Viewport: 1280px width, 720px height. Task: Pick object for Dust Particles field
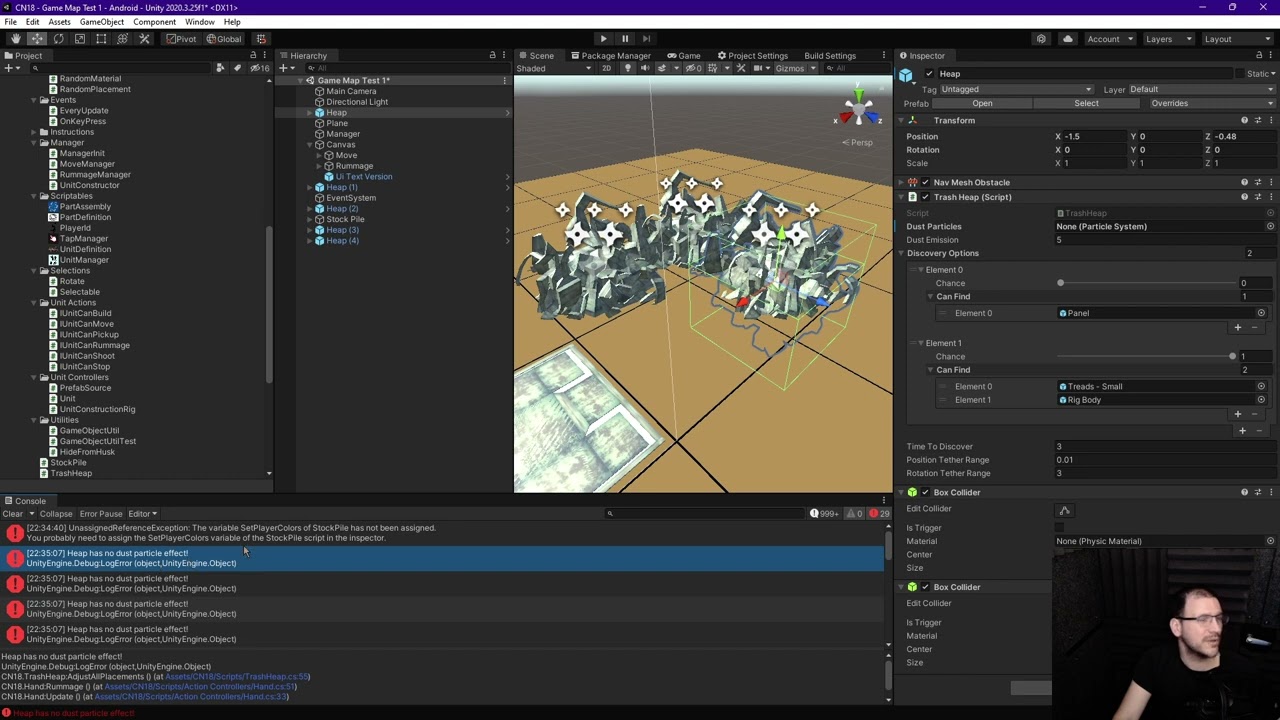[1270, 226]
